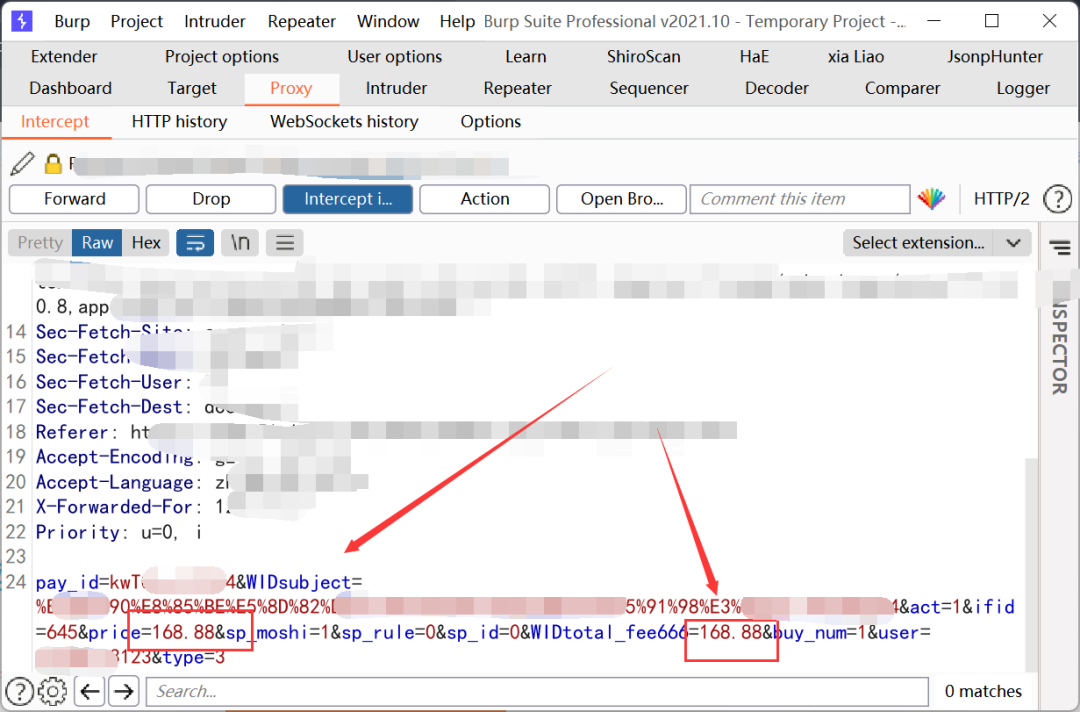The height and width of the screenshot is (712, 1080).
Task: Open the Repeater menu in menu bar
Action: point(301,21)
